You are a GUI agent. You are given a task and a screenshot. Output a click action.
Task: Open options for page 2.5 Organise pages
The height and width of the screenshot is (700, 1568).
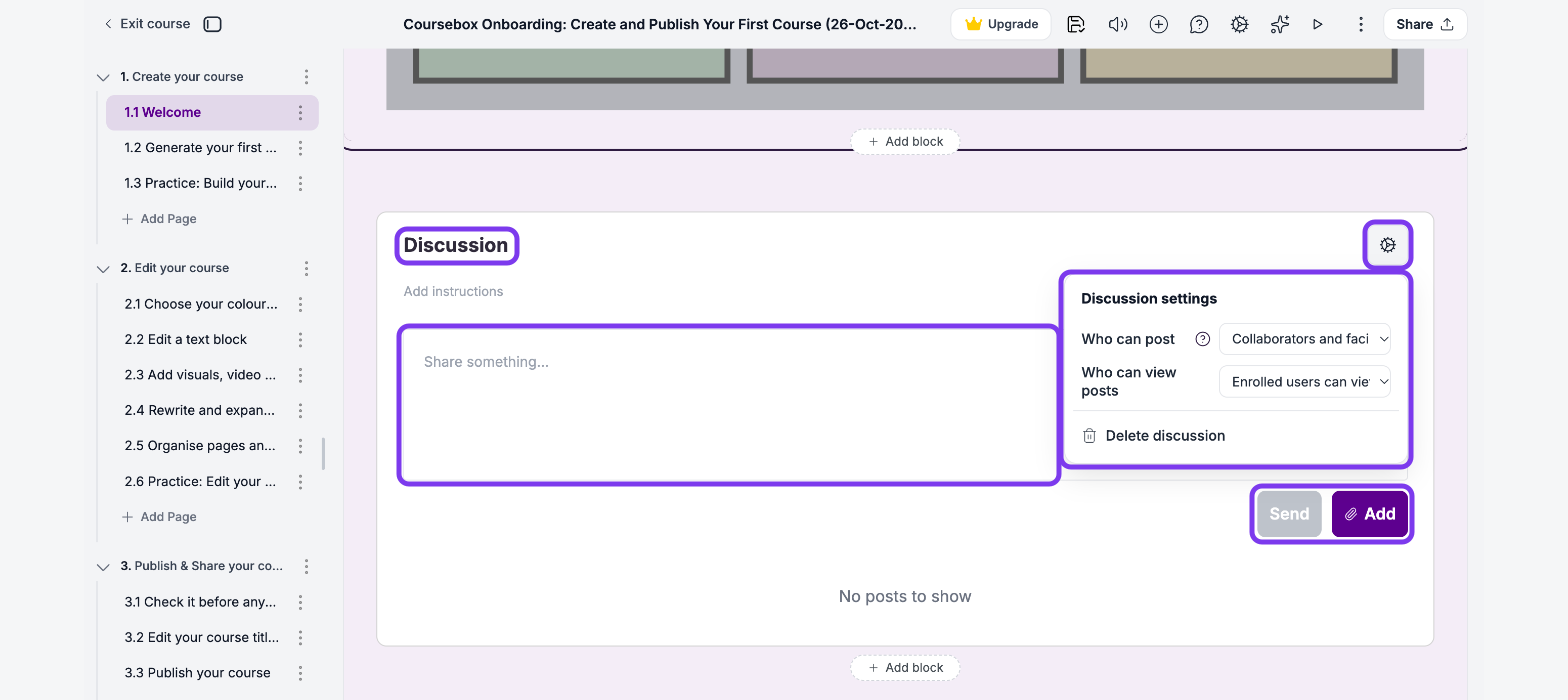tap(300, 446)
